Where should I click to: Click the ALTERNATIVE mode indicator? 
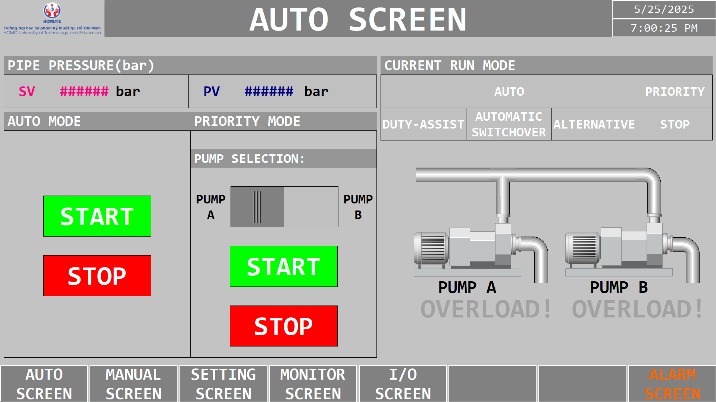[594, 124]
